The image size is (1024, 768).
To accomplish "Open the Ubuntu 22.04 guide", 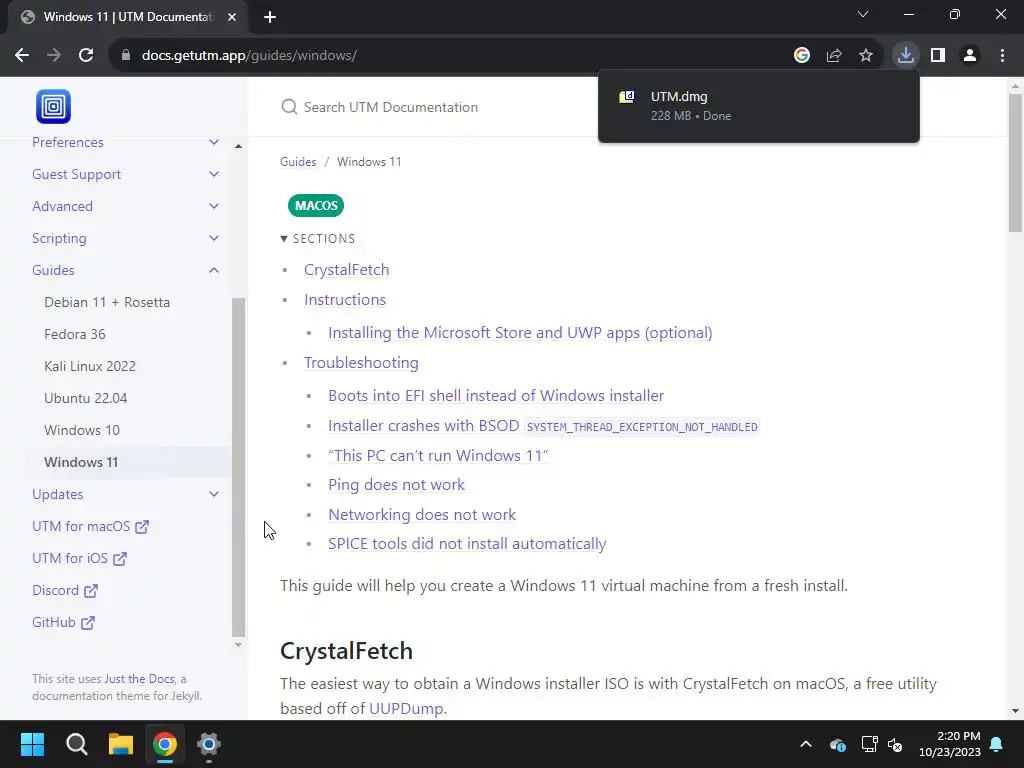I will point(86,398).
